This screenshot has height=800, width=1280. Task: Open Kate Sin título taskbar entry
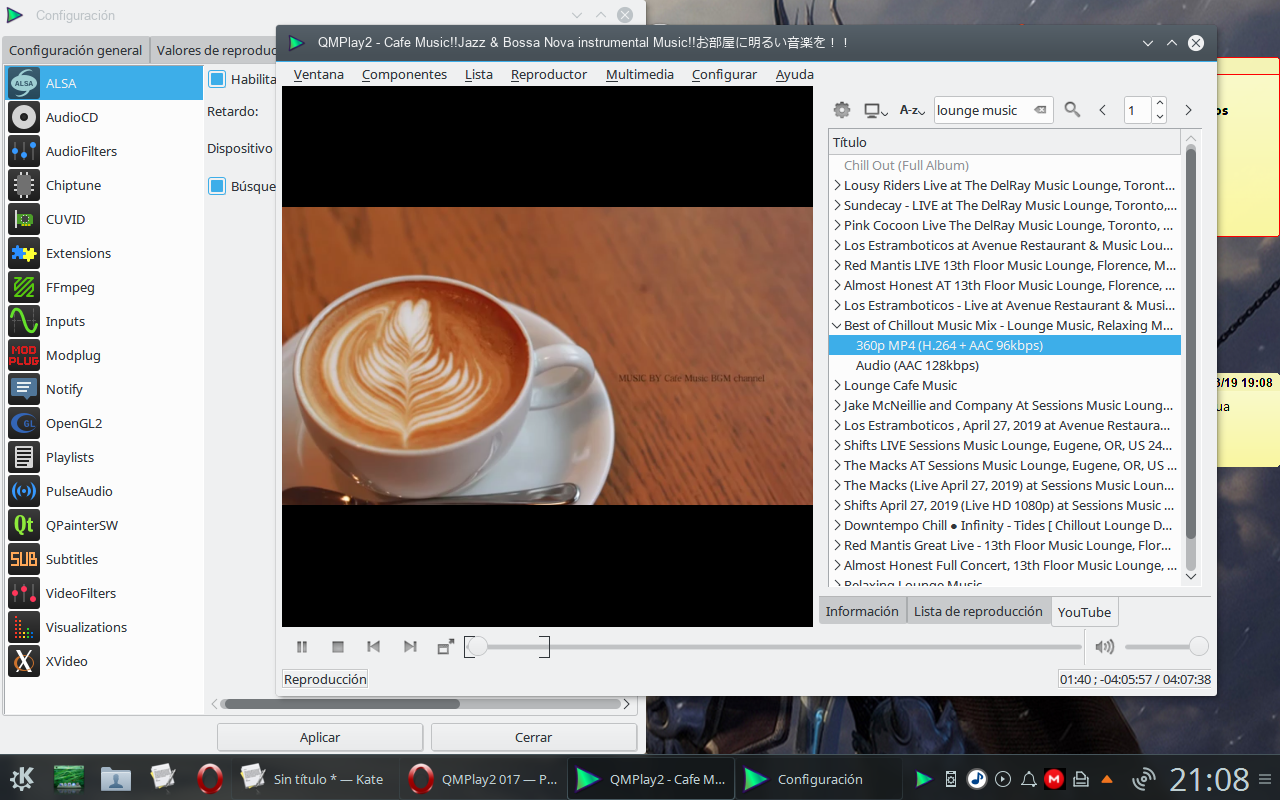pos(316,779)
